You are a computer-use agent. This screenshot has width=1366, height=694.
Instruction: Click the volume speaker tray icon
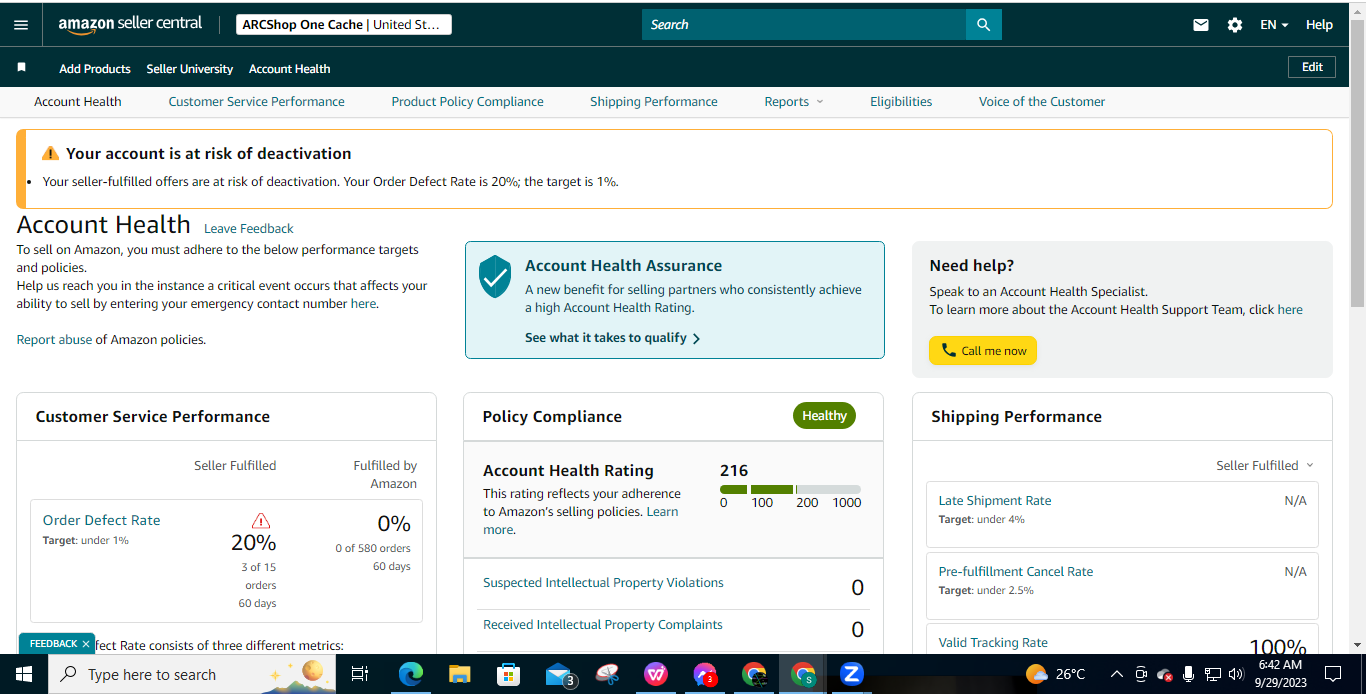pyautogui.click(x=1236, y=674)
